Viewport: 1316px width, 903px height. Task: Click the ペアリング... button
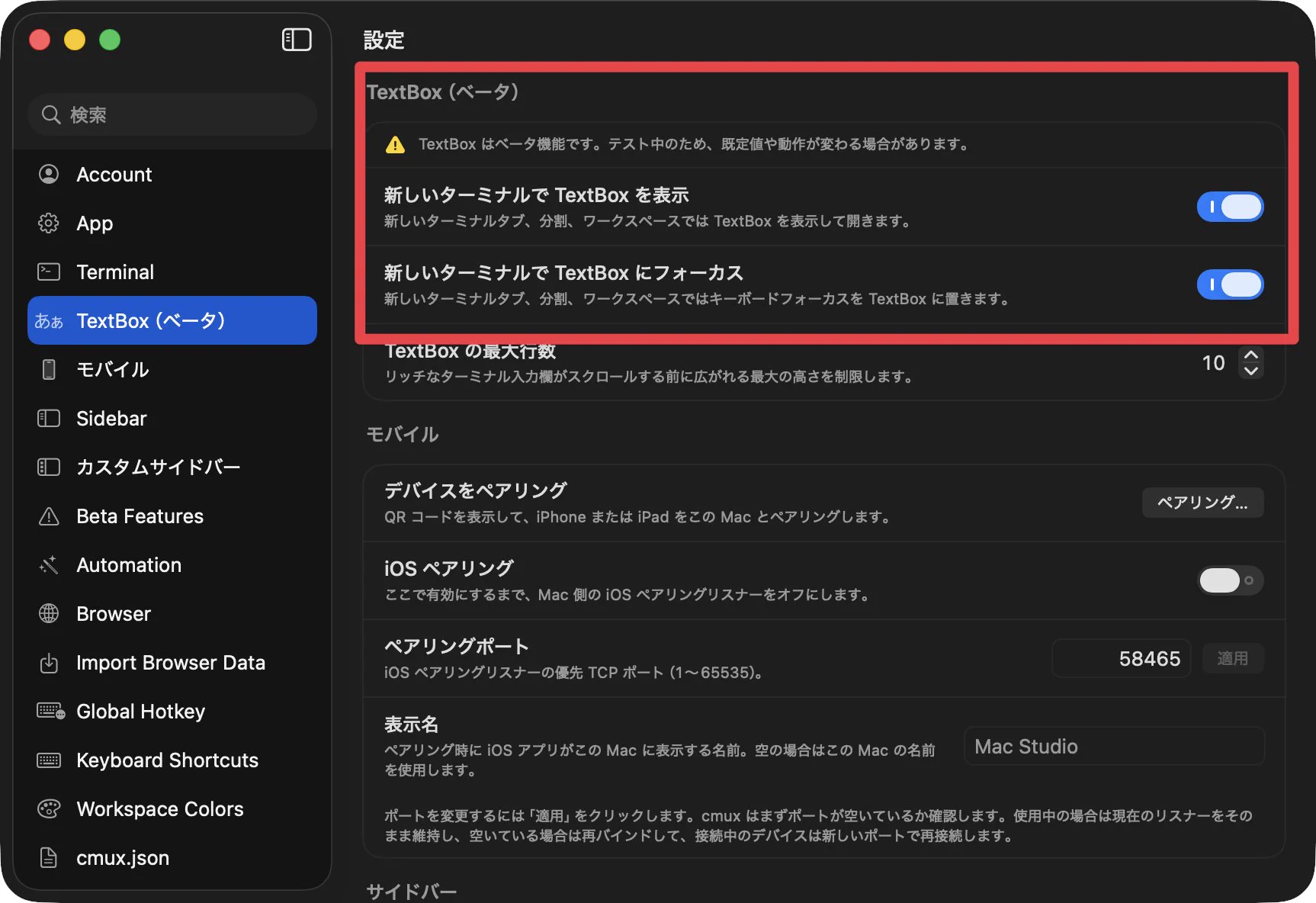(x=1202, y=503)
